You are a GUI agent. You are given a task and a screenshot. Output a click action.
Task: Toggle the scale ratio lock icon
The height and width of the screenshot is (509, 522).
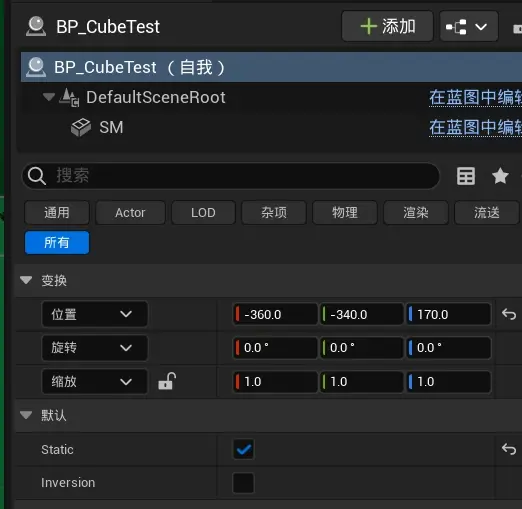(x=167, y=381)
